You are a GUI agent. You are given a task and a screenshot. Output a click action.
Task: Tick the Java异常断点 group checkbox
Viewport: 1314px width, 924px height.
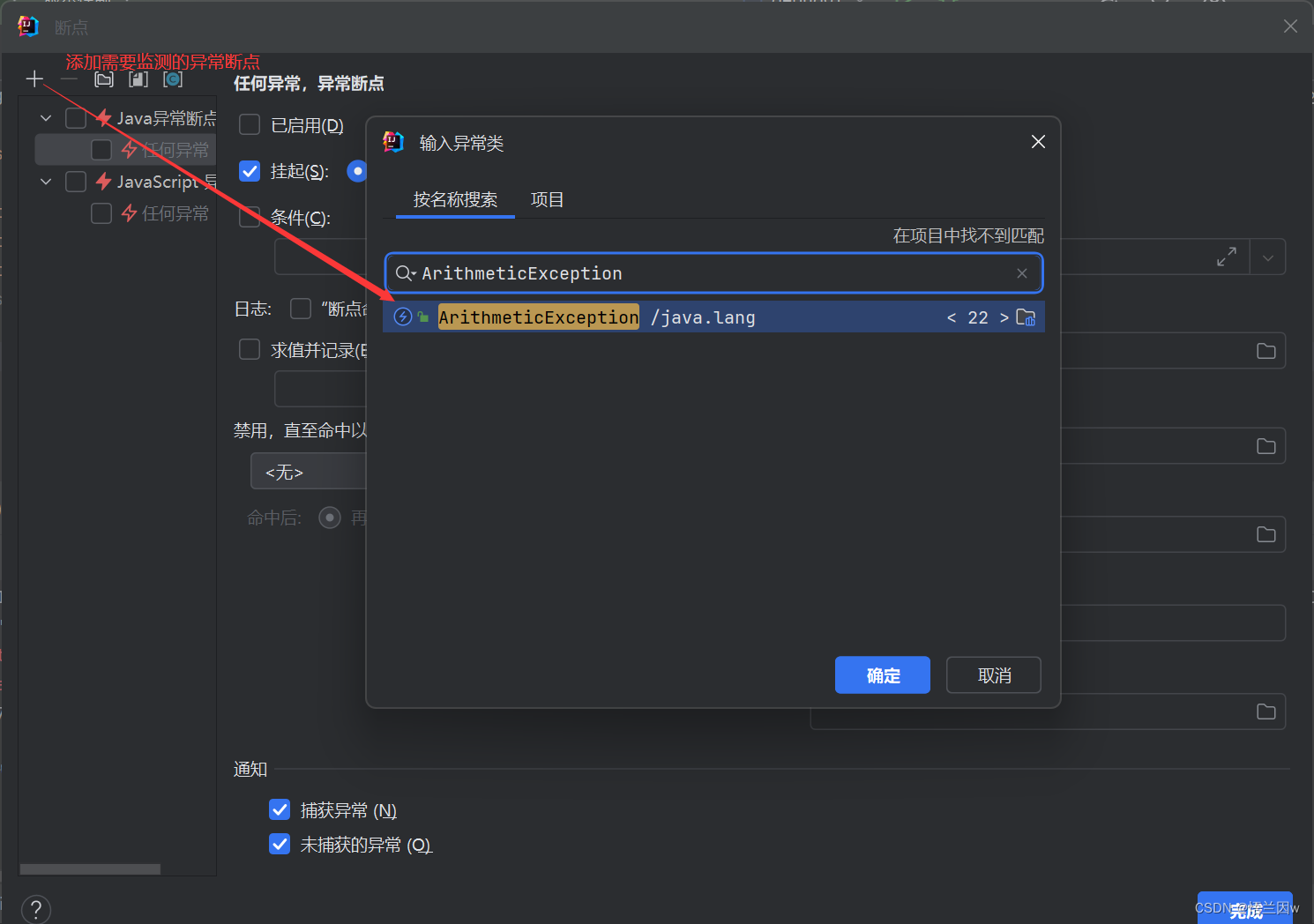[x=76, y=118]
